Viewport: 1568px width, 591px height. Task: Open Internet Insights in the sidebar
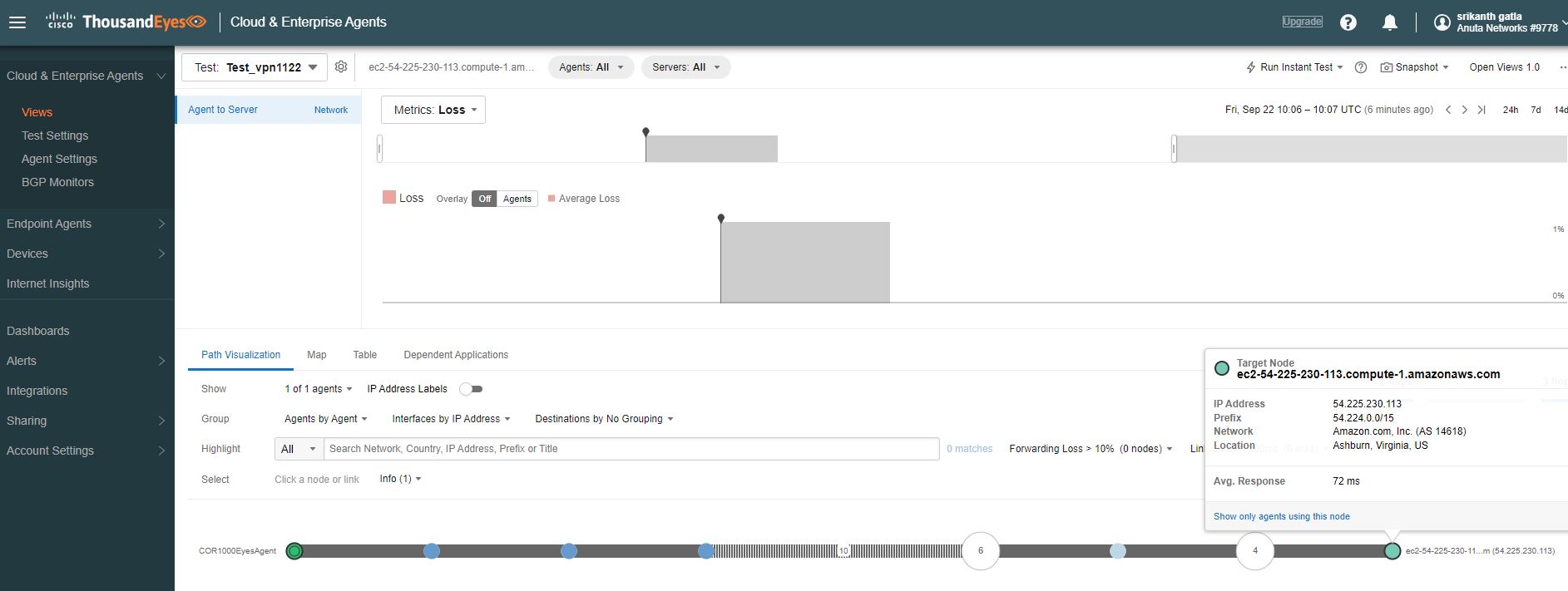[x=47, y=283]
